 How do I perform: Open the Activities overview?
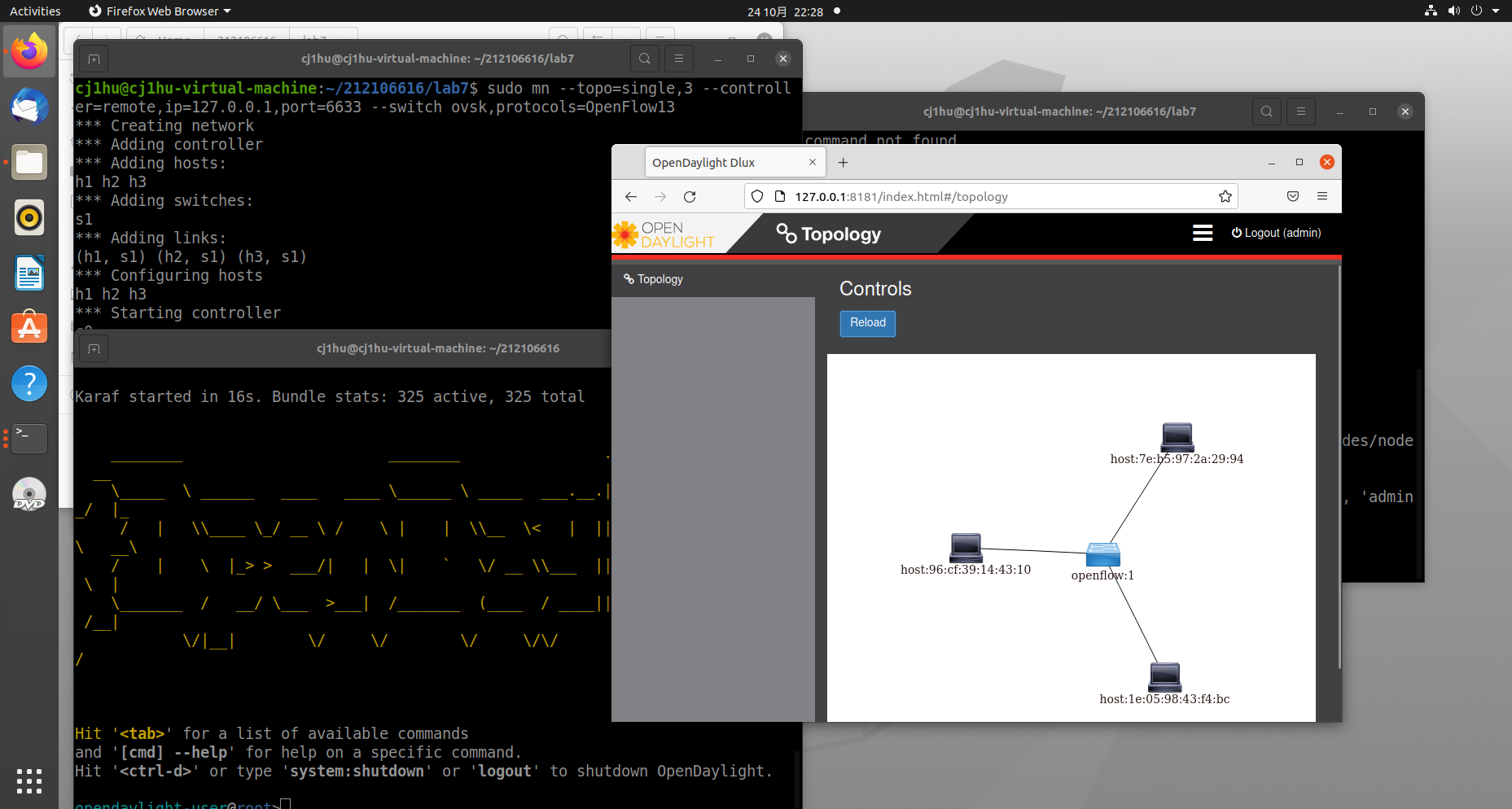pyautogui.click(x=35, y=11)
